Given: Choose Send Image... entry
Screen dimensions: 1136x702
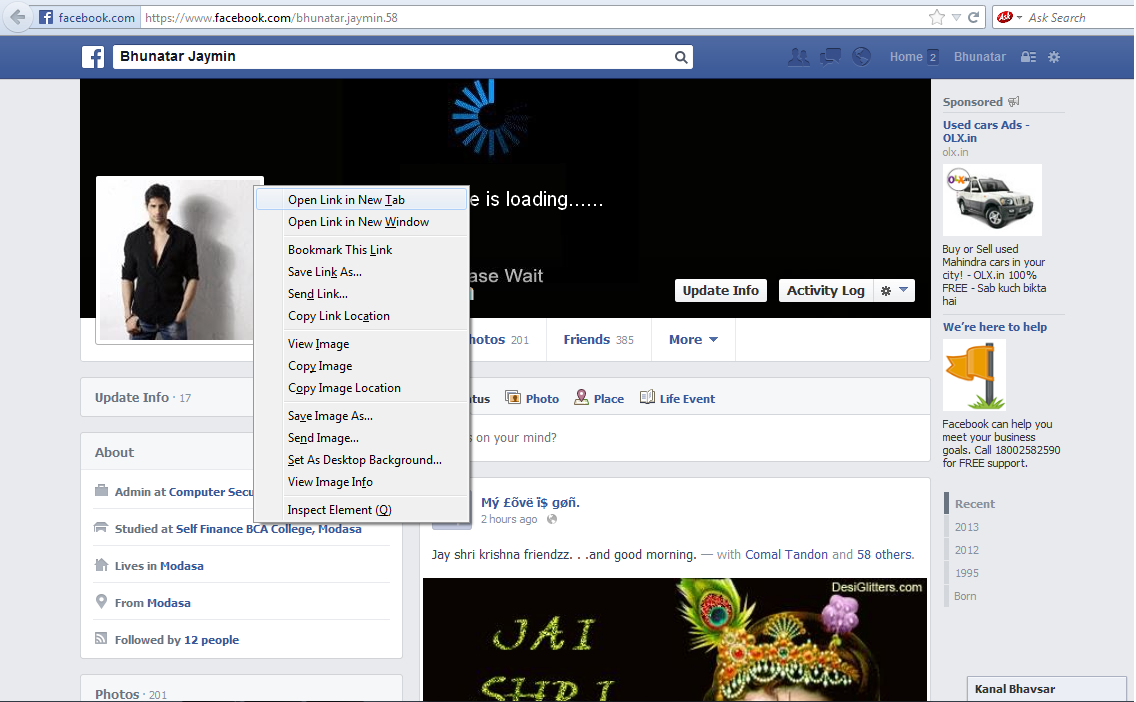Looking at the screenshot, I should (x=361, y=438).
